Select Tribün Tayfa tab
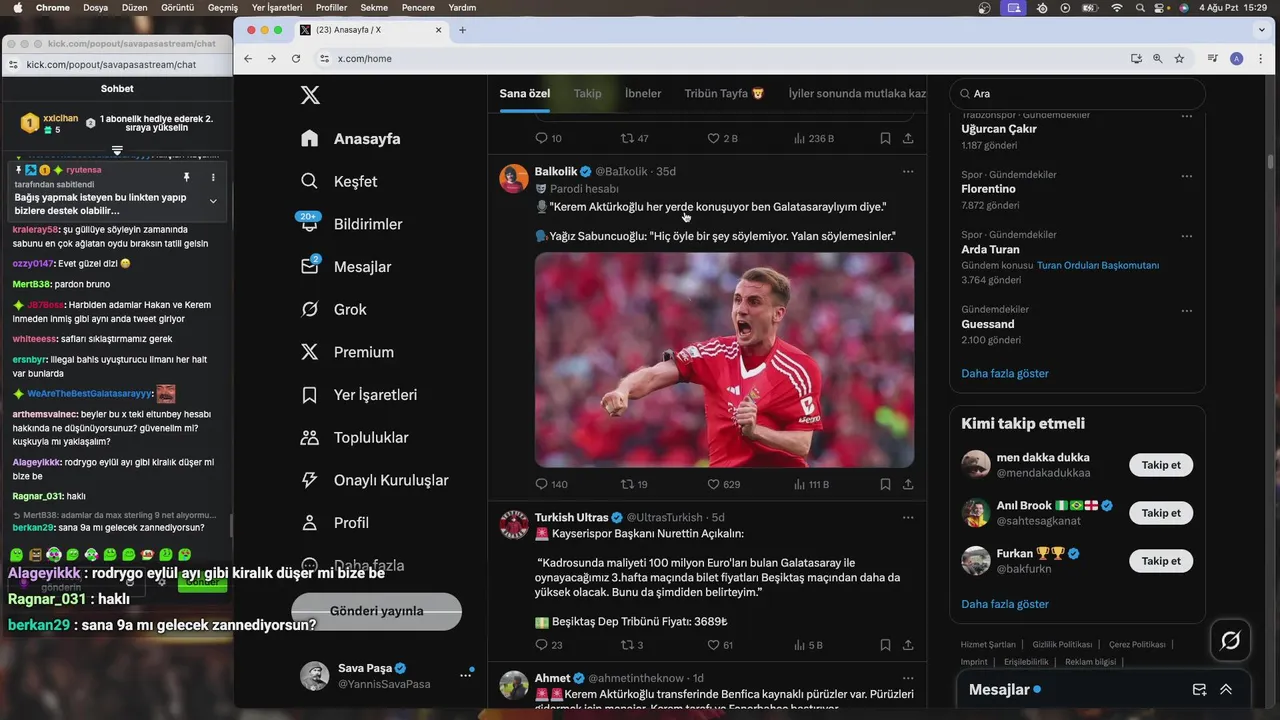 [724, 93]
